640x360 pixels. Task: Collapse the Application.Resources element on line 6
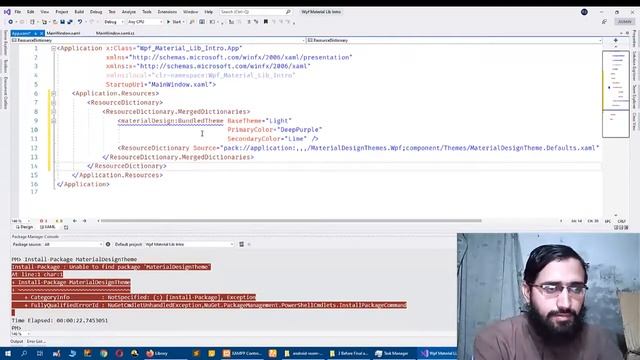tap(53, 93)
